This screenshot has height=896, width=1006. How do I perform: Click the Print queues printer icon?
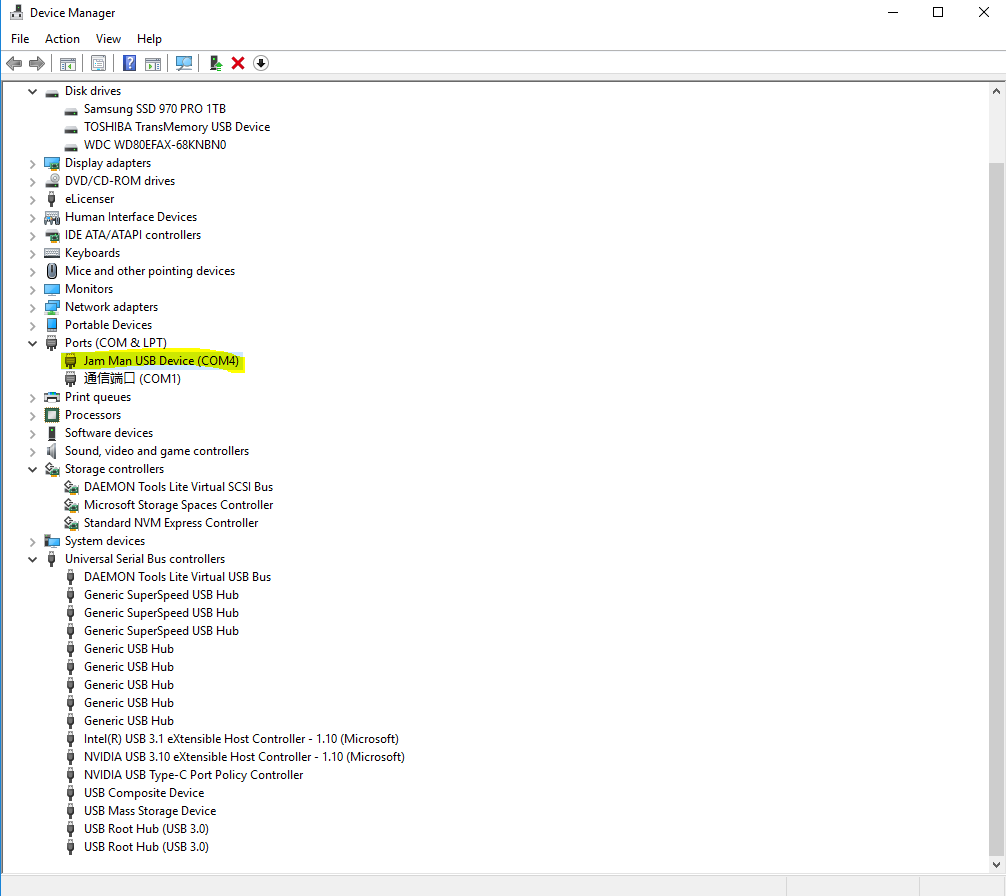pos(52,397)
